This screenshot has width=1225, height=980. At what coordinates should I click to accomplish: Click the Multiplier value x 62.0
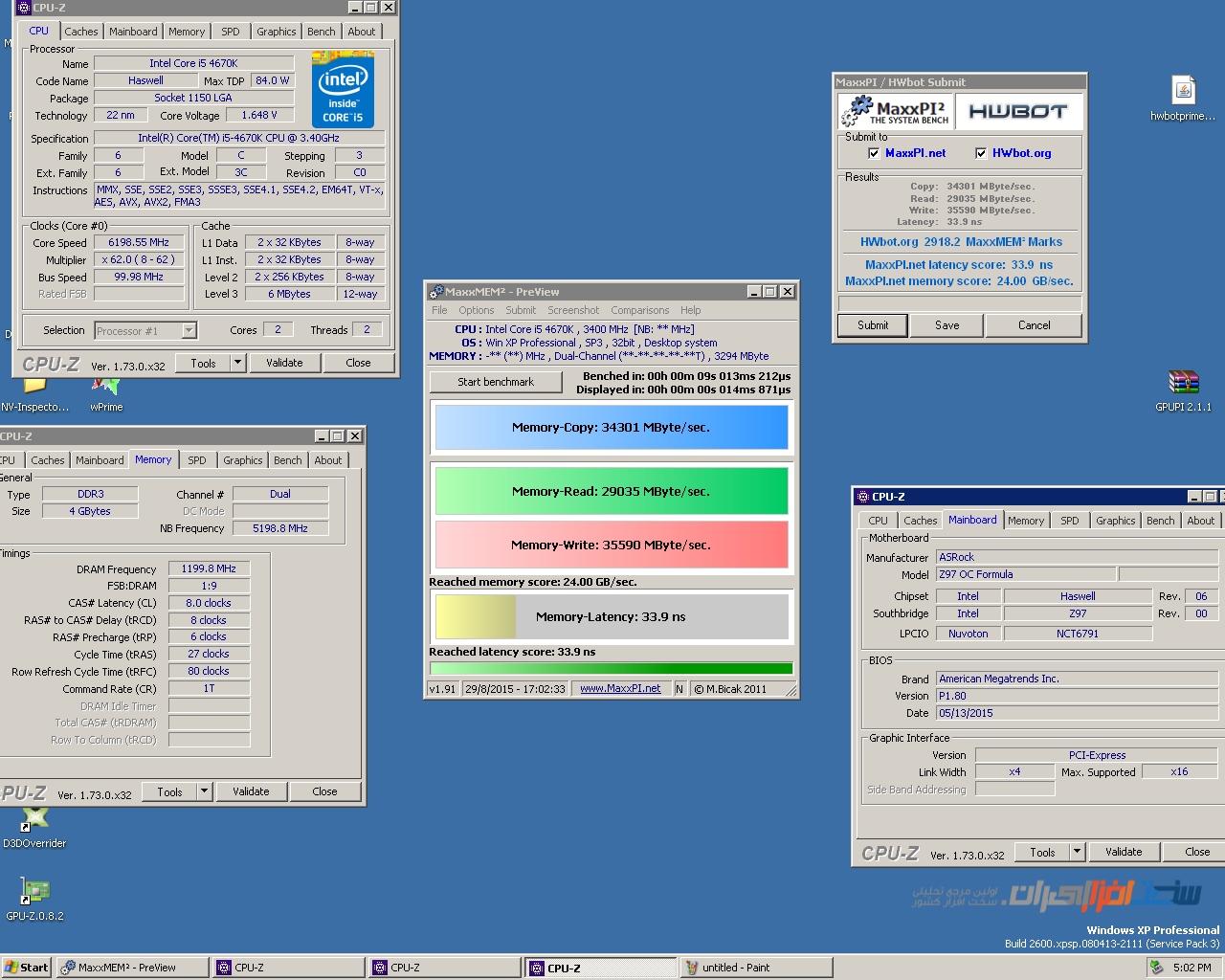[139, 260]
